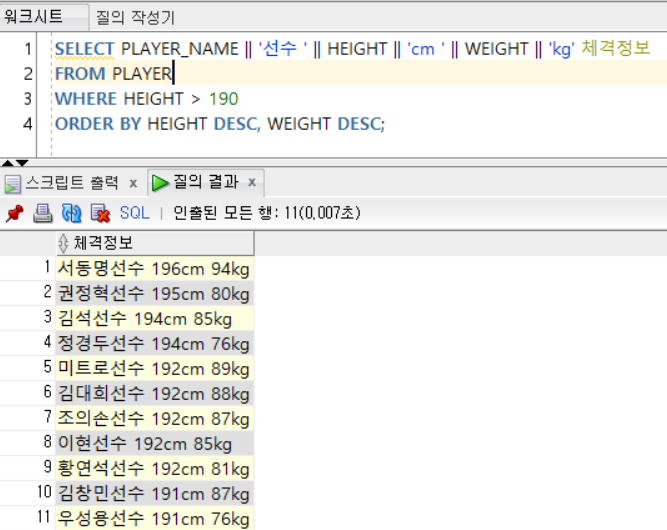Select cell 김석선수 194cm 85kg
Image resolution: width=667 pixels, height=530 pixels.
155,319
